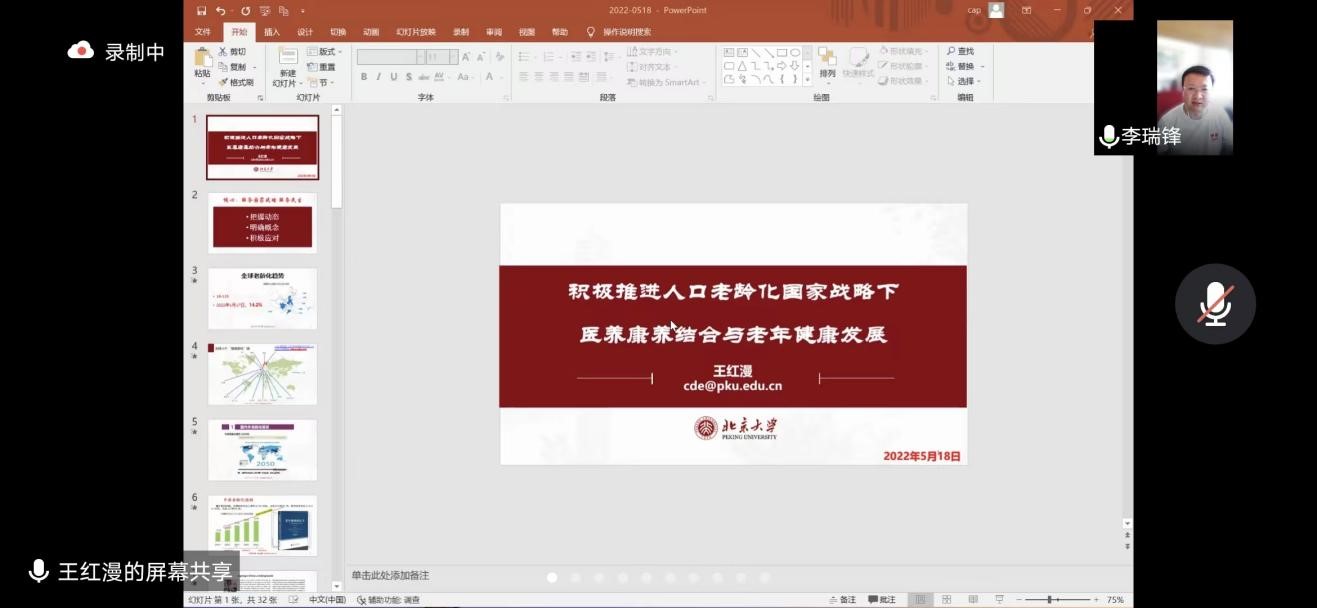Viewport: 1317px width, 608px height.
Task: Open the Insert (插入) ribbon tab
Action: click(271, 32)
